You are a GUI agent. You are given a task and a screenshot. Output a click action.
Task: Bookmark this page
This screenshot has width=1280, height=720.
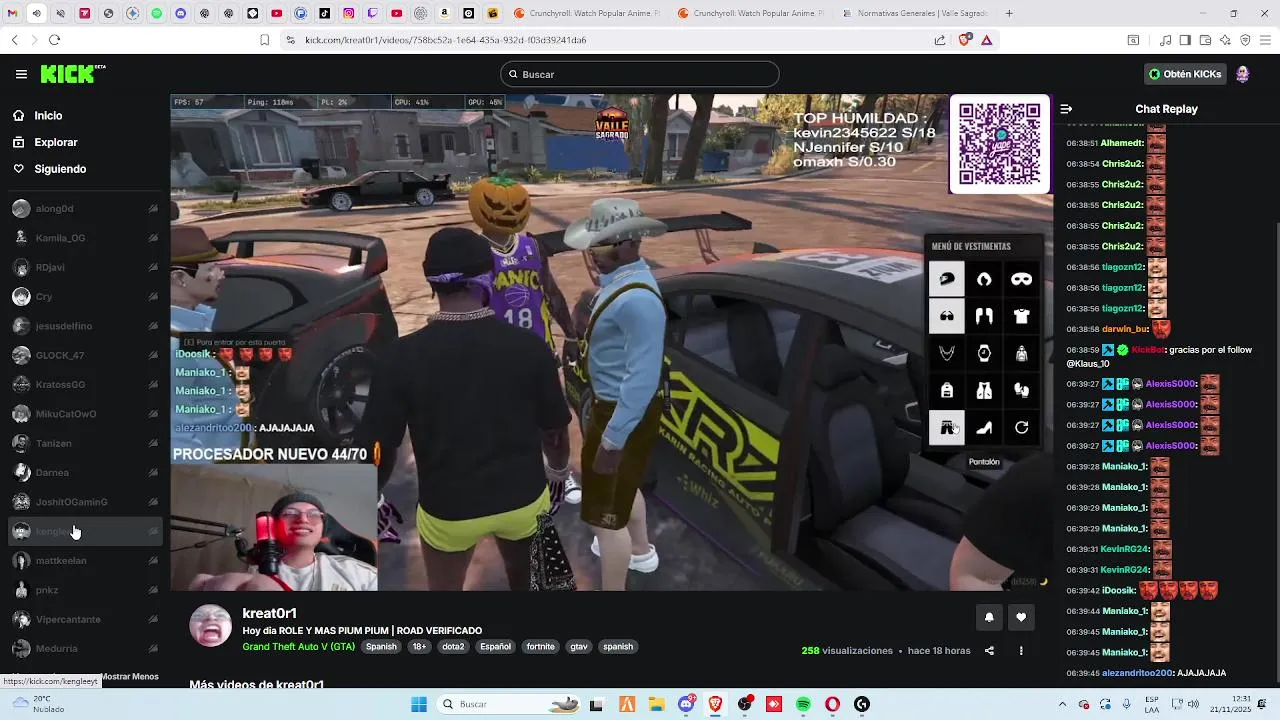(x=264, y=40)
